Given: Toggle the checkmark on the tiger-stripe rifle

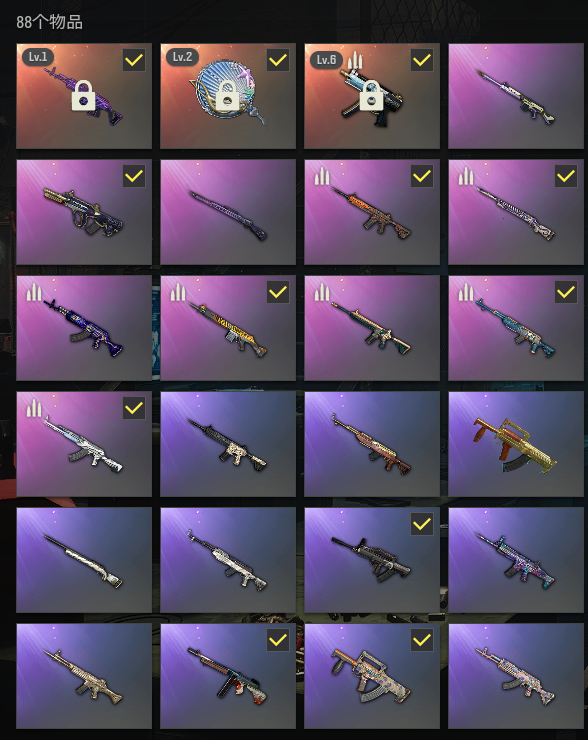Looking at the screenshot, I should click(278, 292).
